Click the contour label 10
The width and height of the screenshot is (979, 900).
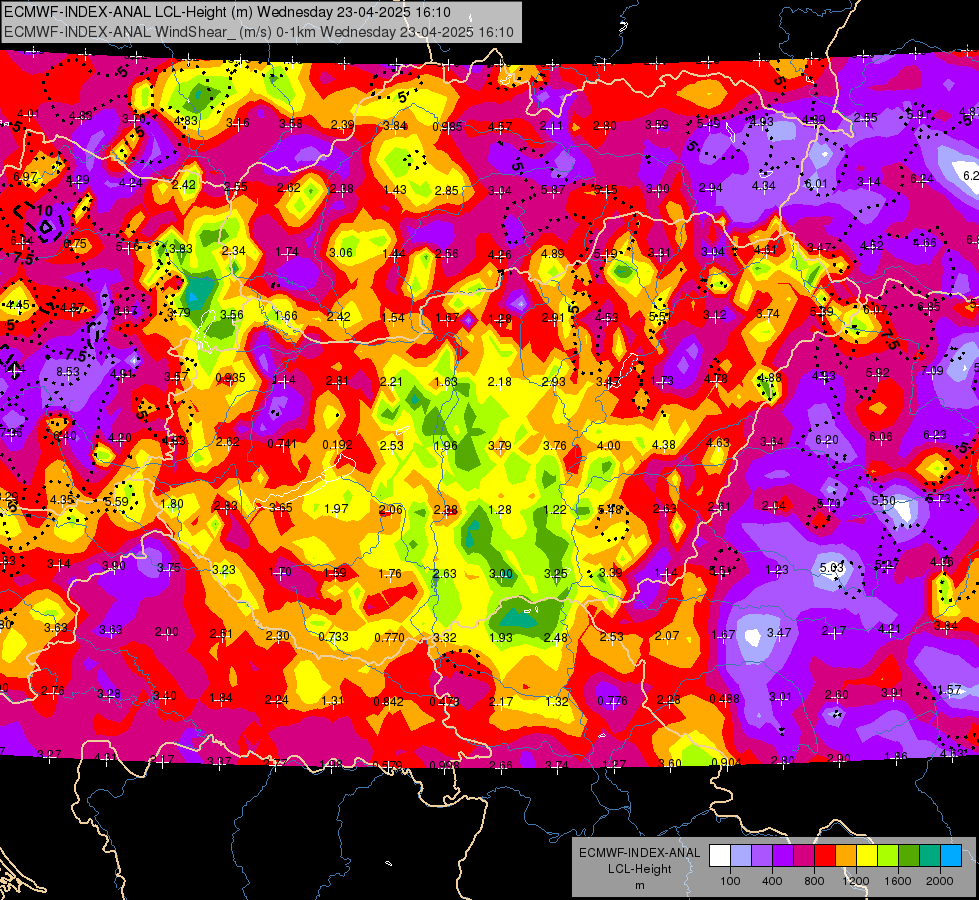click(x=44, y=210)
